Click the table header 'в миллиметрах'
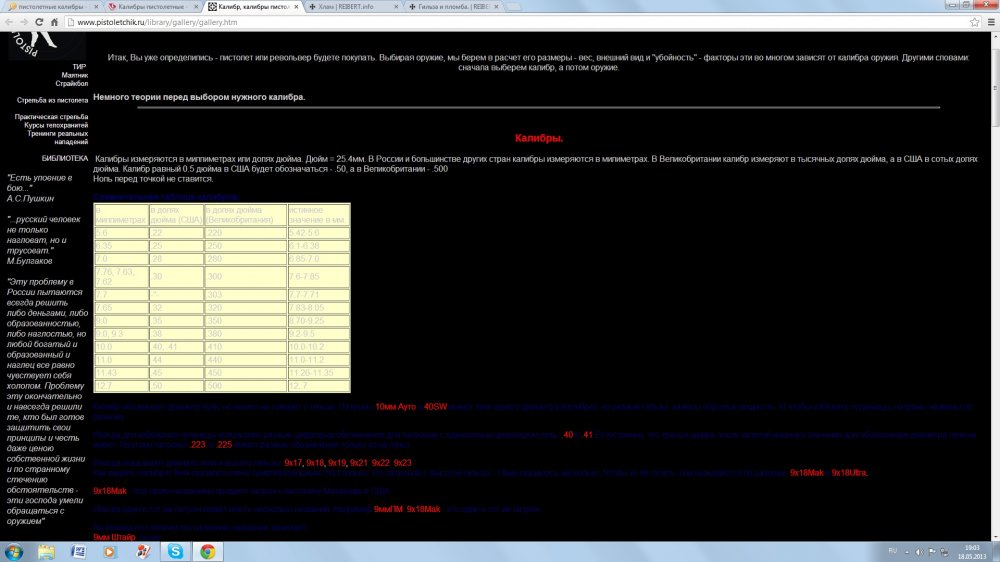 [121, 214]
